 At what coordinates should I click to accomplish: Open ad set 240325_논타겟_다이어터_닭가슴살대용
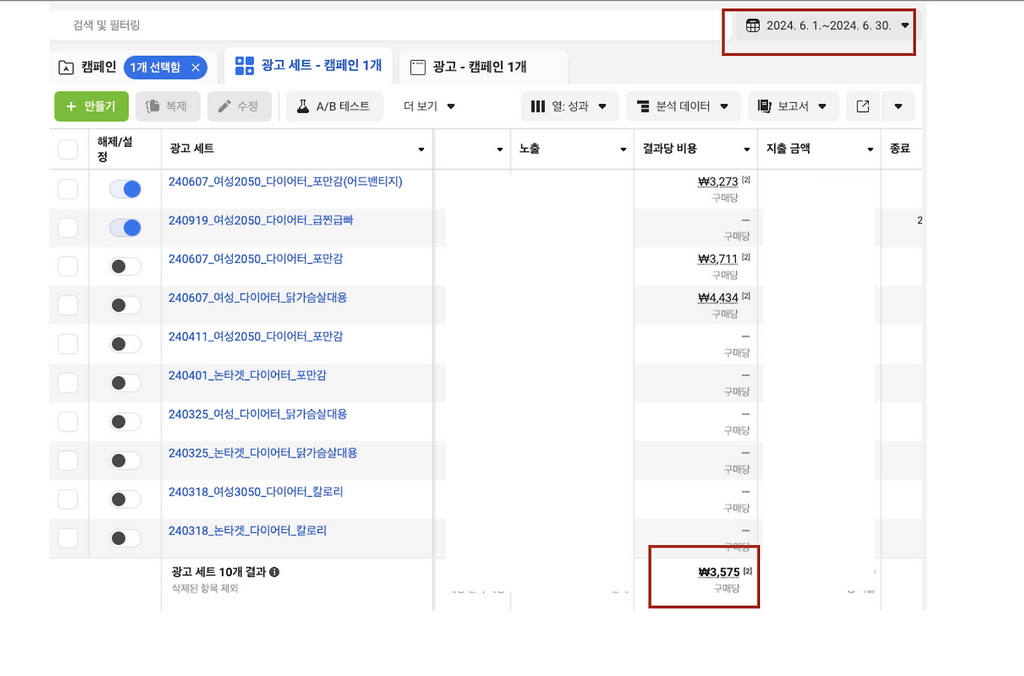point(263,453)
